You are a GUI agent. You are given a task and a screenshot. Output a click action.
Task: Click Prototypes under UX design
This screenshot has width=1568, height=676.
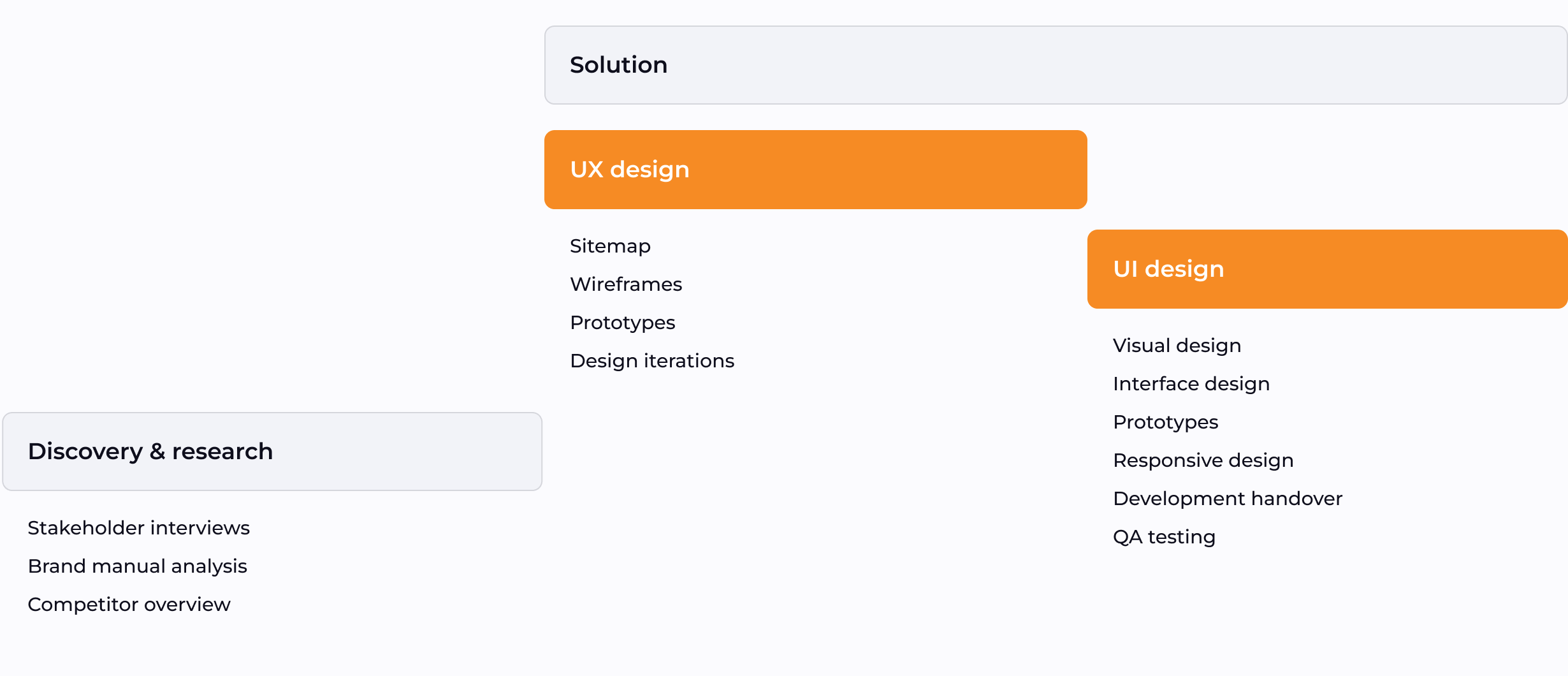(x=622, y=323)
